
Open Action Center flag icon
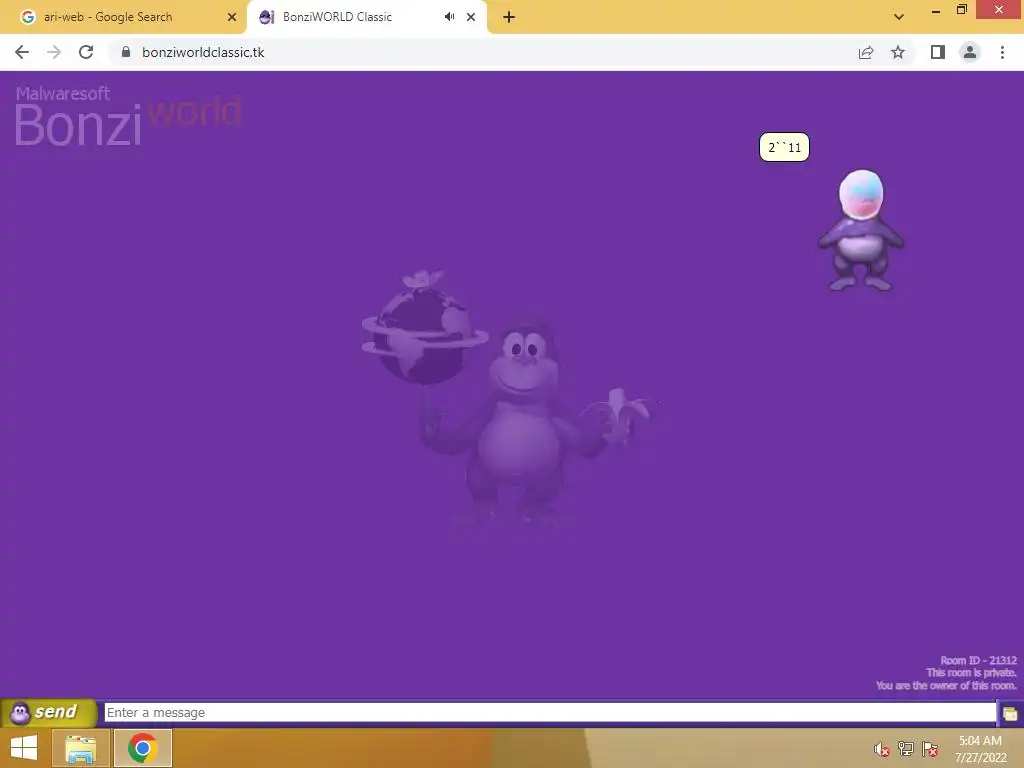(x=930, y=749)
